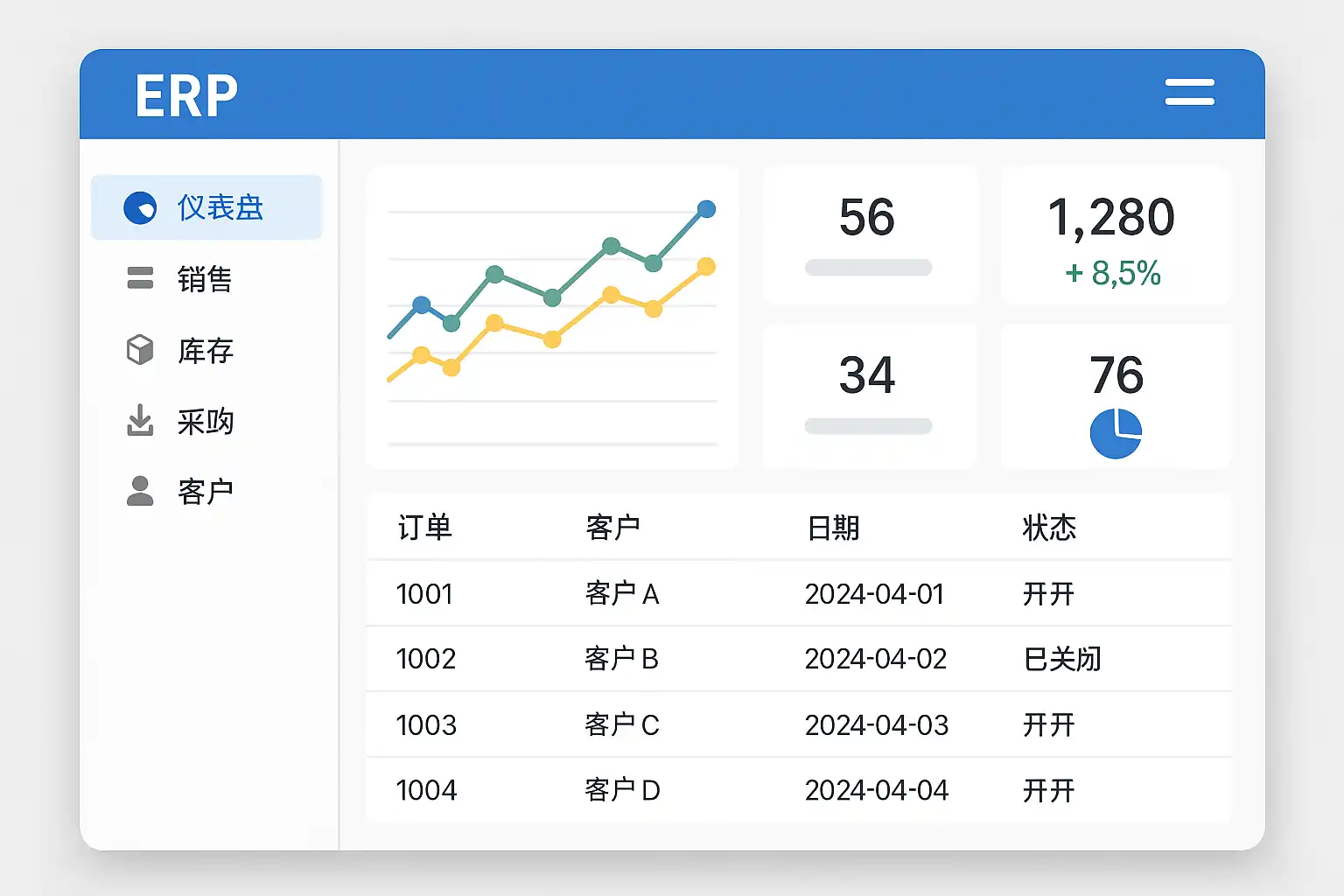Open order 1001 row
Screen dimensions: 1344x896
tap(424, 594)
